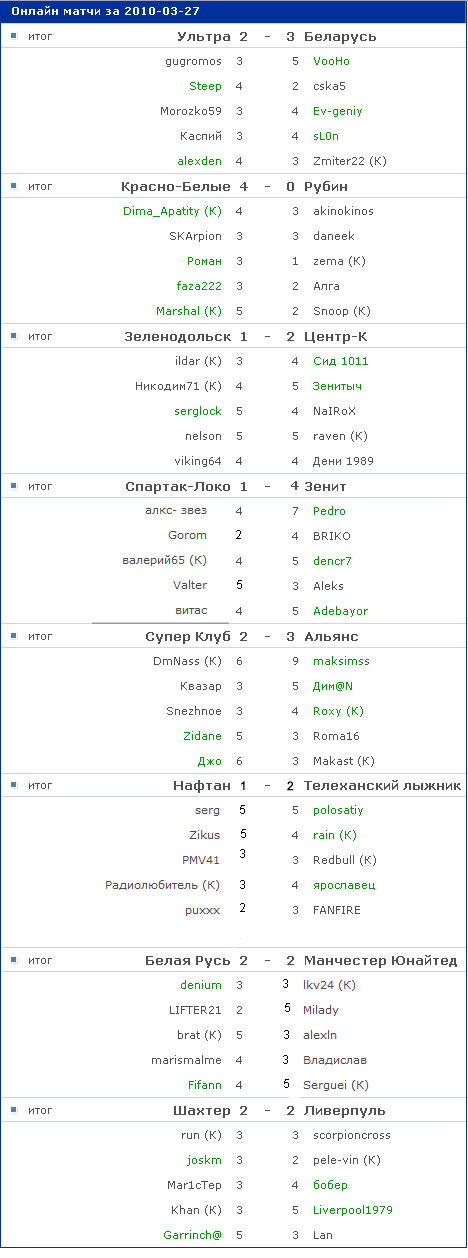Select player Dima_Apatity (K)
This screenshot has width=468, height=1258.
tap(172, 211)
